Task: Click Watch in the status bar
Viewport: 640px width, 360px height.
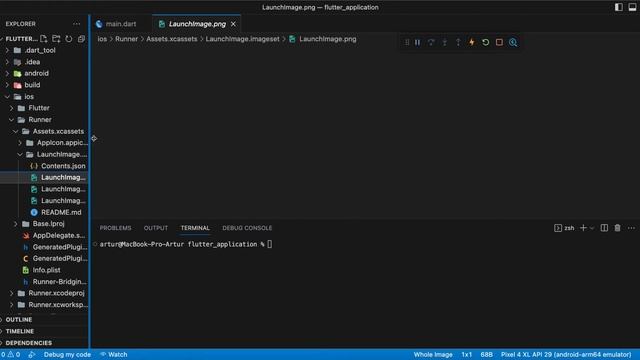Action: tap(114, 354)
